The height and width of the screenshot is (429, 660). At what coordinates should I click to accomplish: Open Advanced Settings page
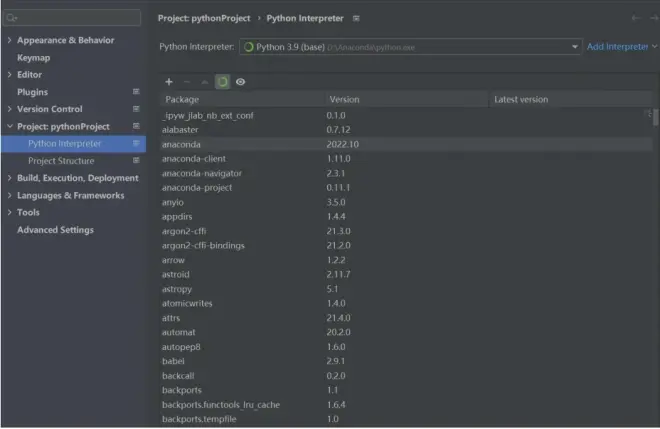(x=55, y=230)
